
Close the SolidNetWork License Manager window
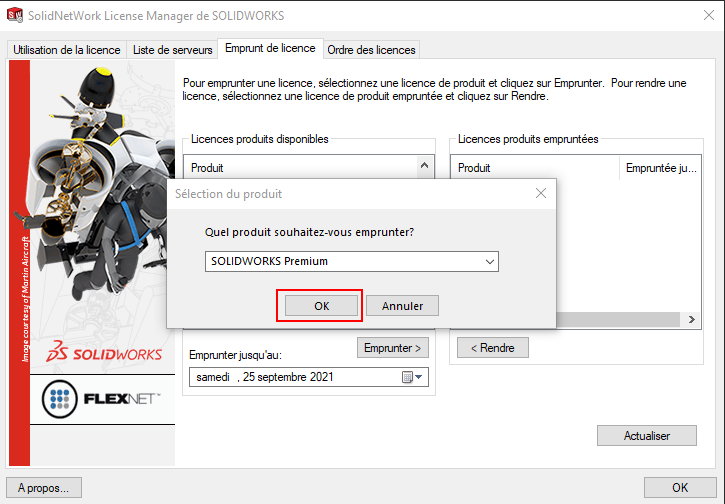tap(708, 15)
